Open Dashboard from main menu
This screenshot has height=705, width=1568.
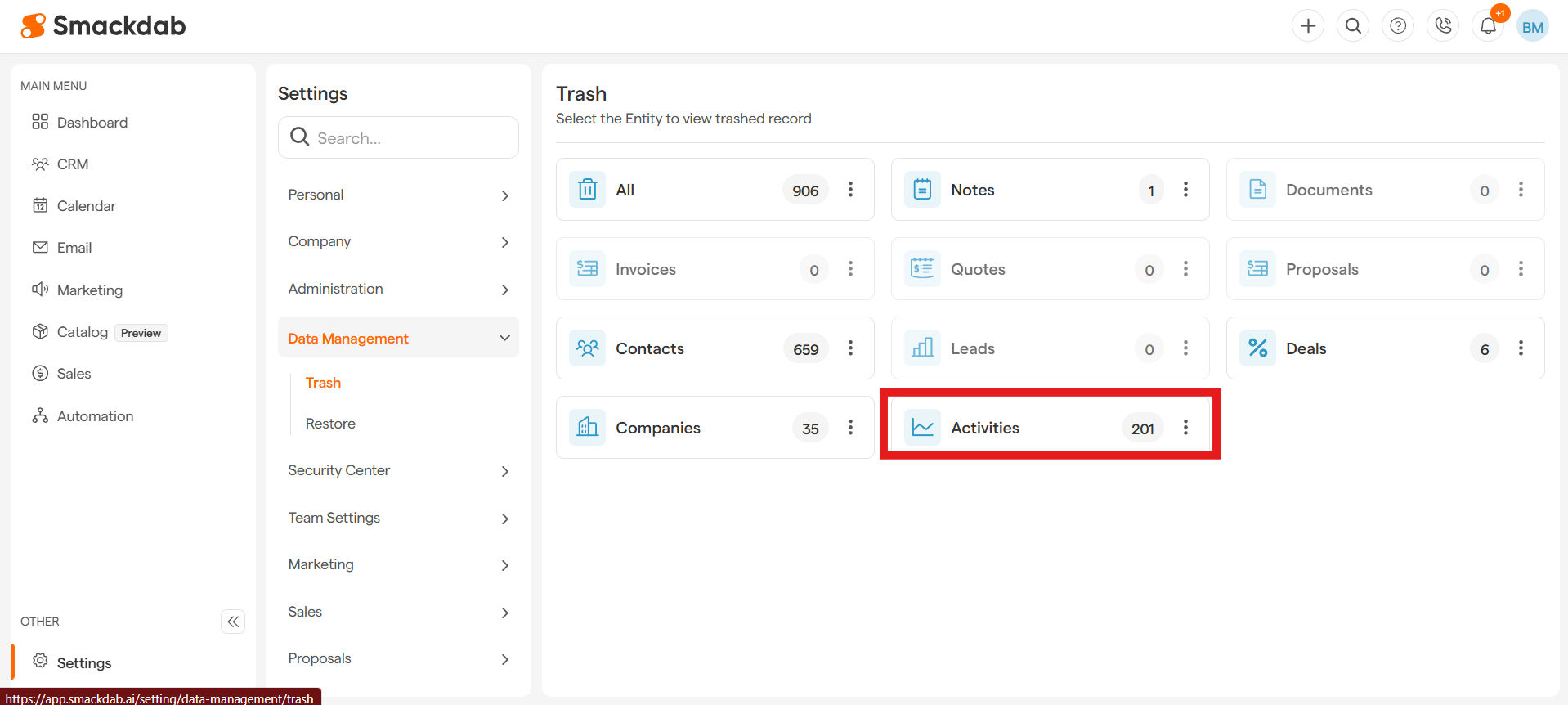click(92, 123)
